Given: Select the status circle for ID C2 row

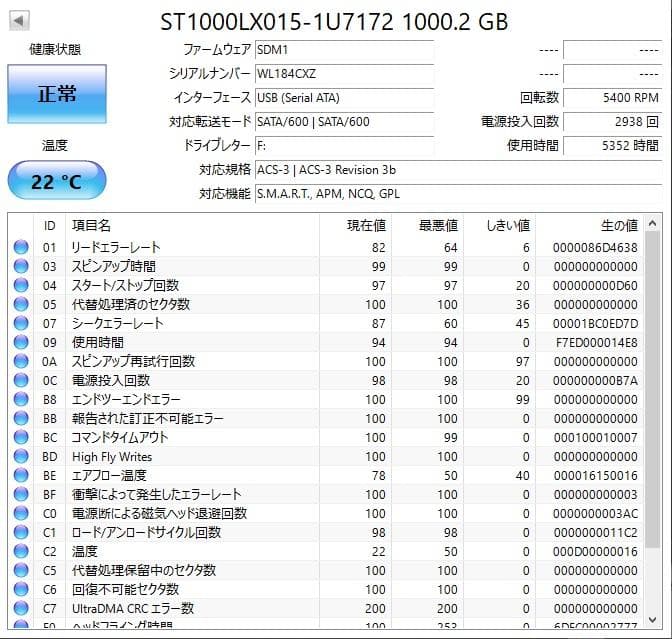Looking at the screenshot, I should 21,551.
